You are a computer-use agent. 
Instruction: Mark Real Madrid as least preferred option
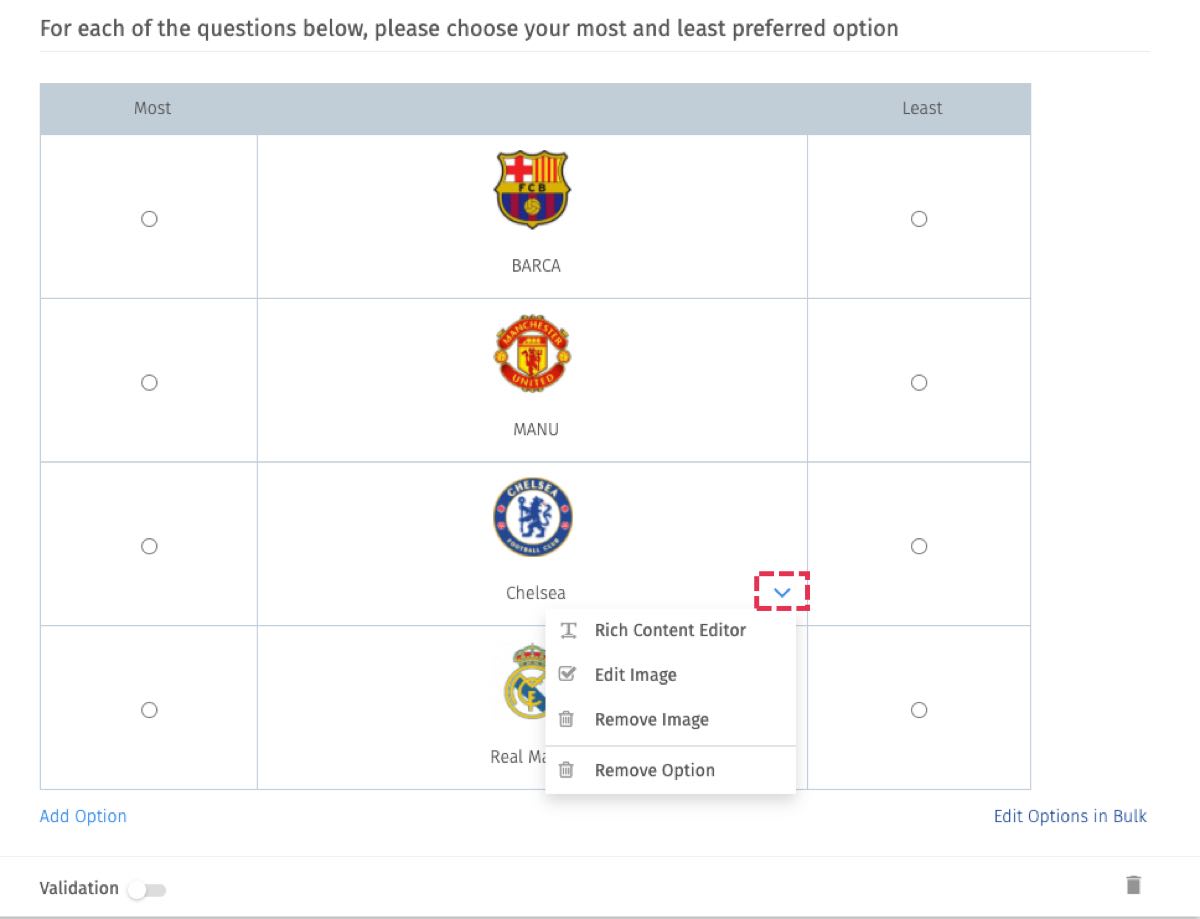pos(919,710)
